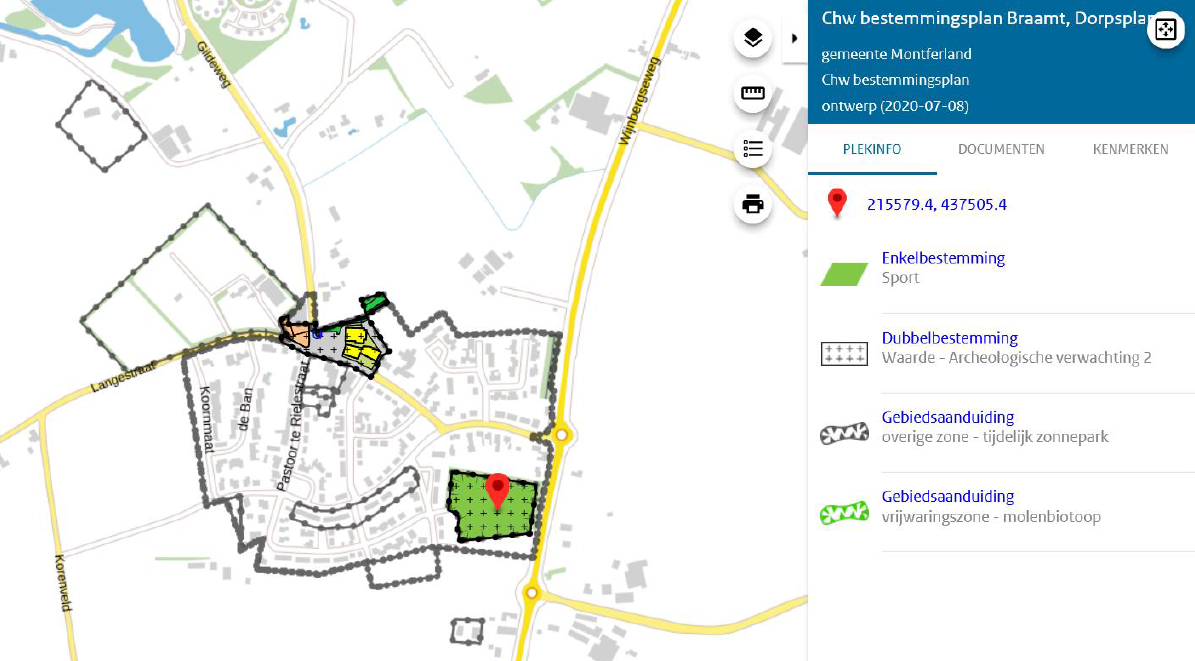Click the red marker on the map
Viewport: 1195px width, 661px height.
pos(498,490)
